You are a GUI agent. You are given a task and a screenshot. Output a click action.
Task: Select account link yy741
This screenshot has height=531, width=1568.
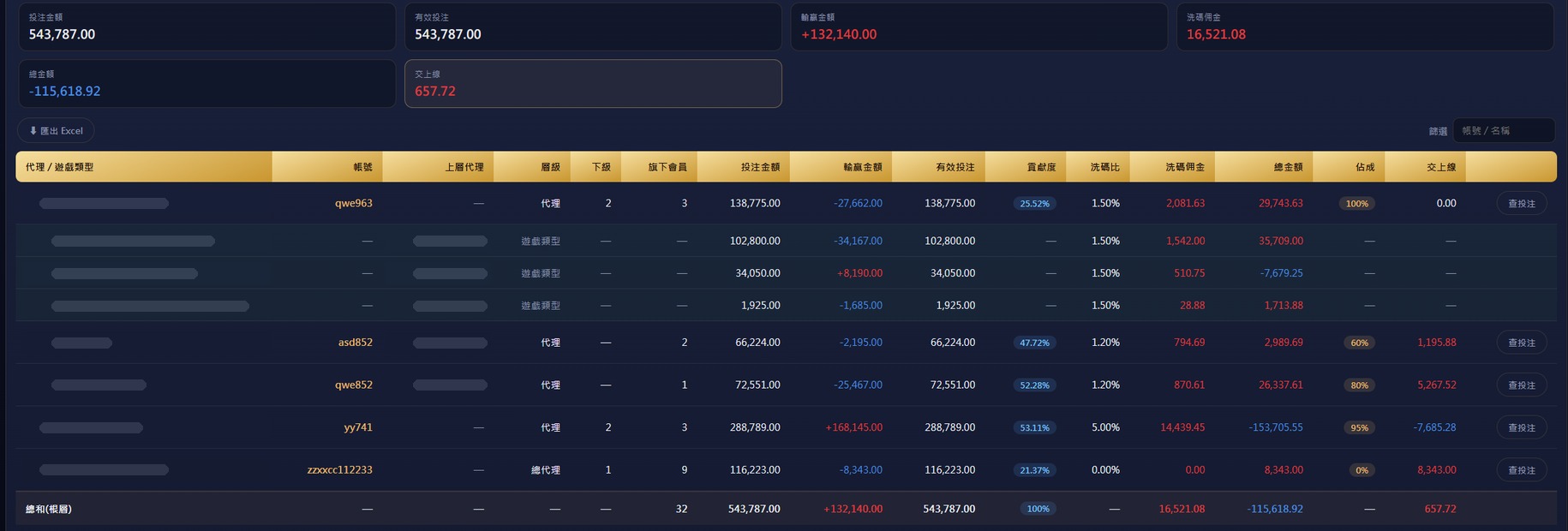point(358,427)
